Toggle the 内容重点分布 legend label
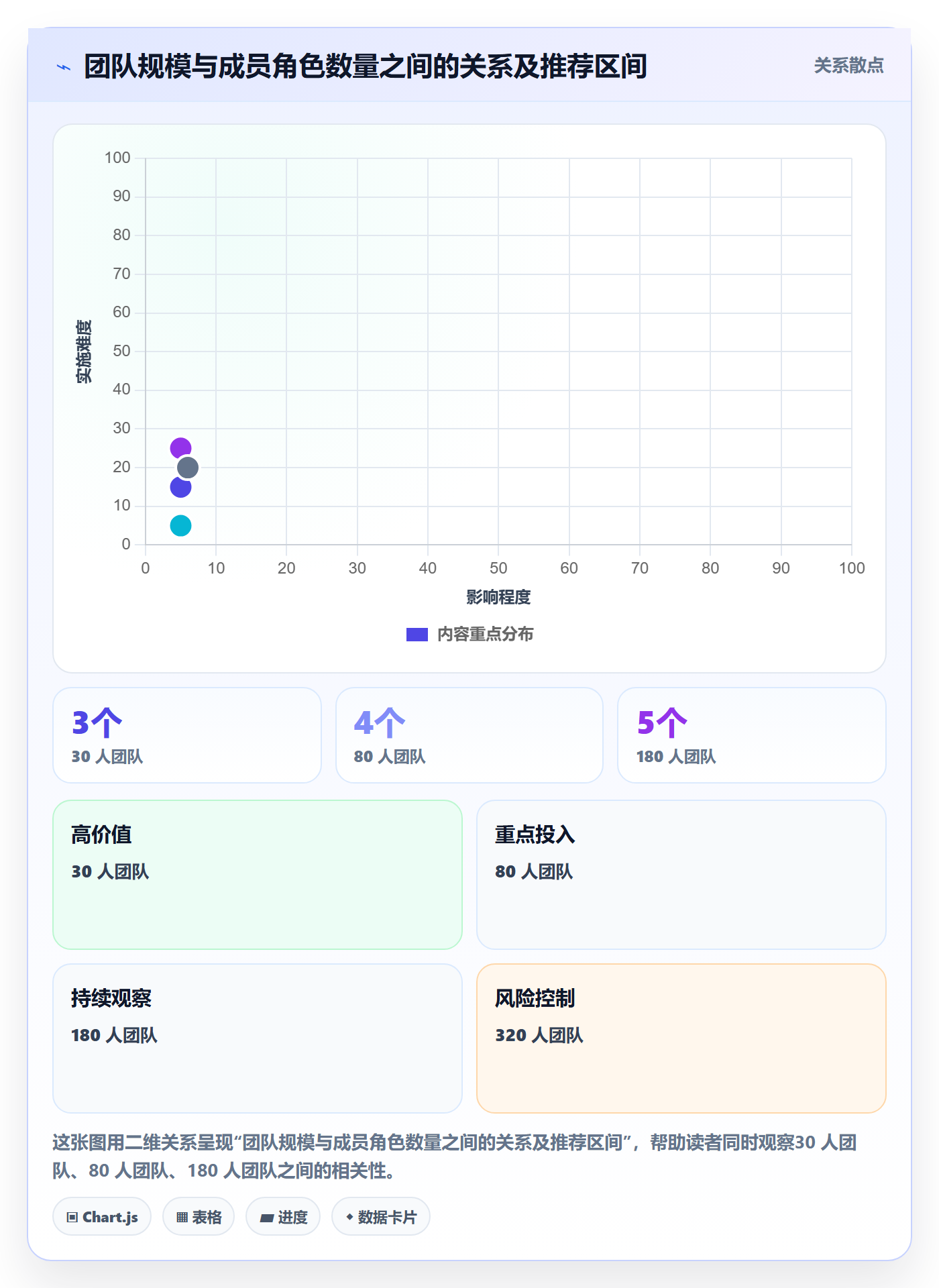 (x=486, y=635)
